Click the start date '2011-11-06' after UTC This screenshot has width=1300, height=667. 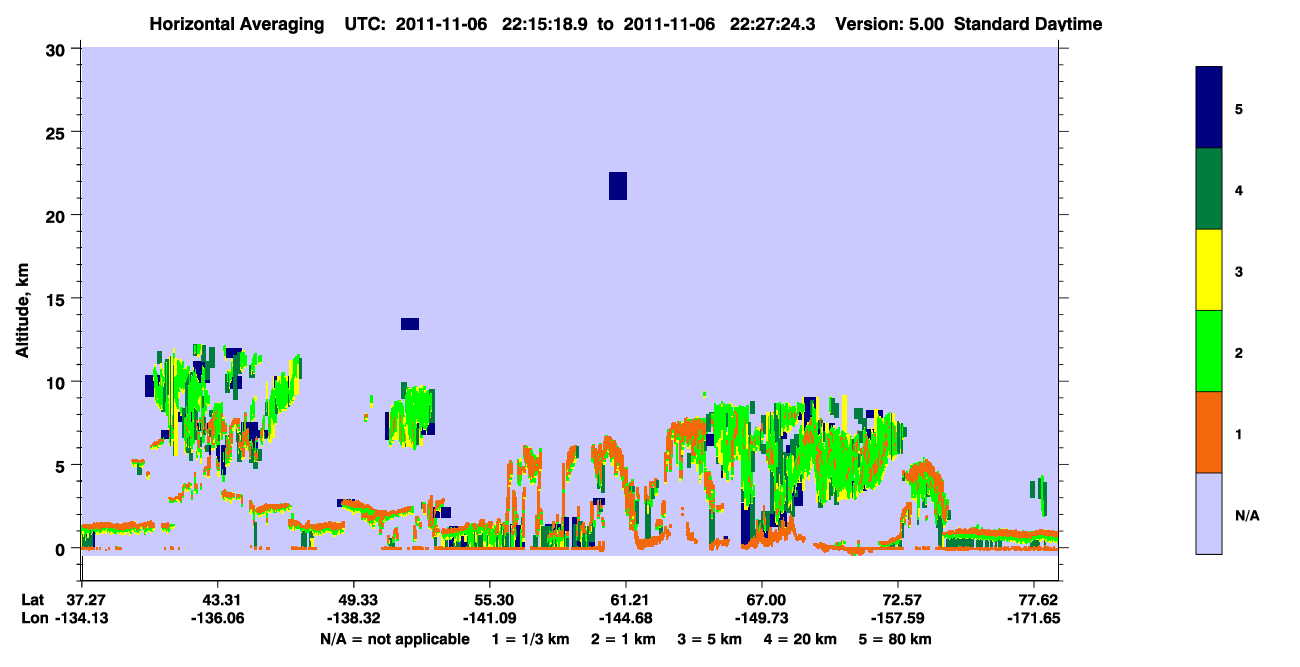click(441, 24)
